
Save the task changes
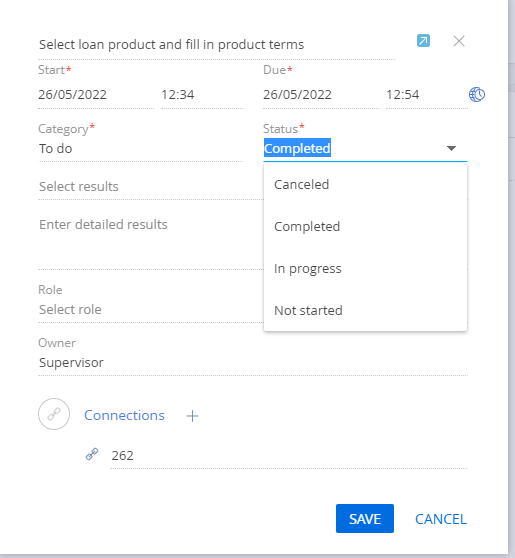click(x=365, y=518)
